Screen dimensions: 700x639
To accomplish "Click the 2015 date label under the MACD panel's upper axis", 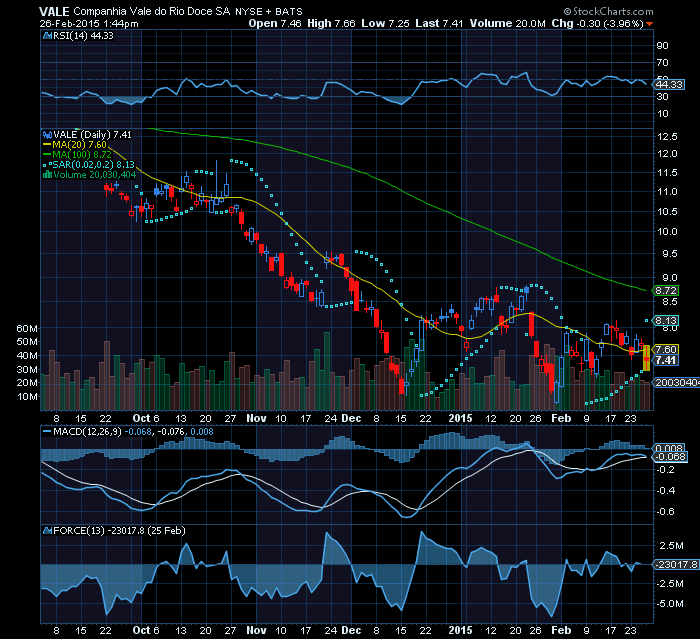I will tap(460, 418).
